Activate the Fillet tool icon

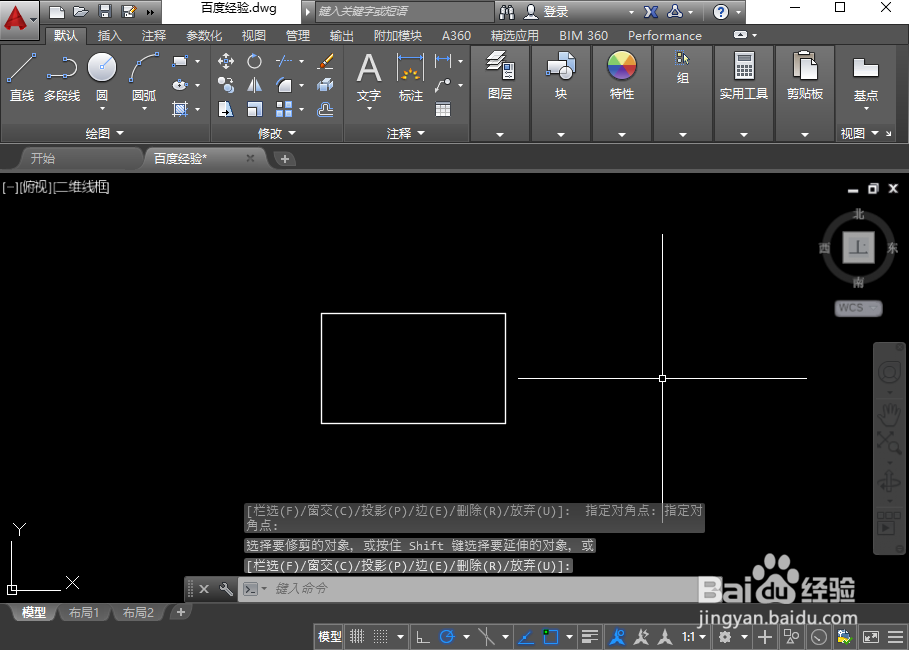pos(284,85)
